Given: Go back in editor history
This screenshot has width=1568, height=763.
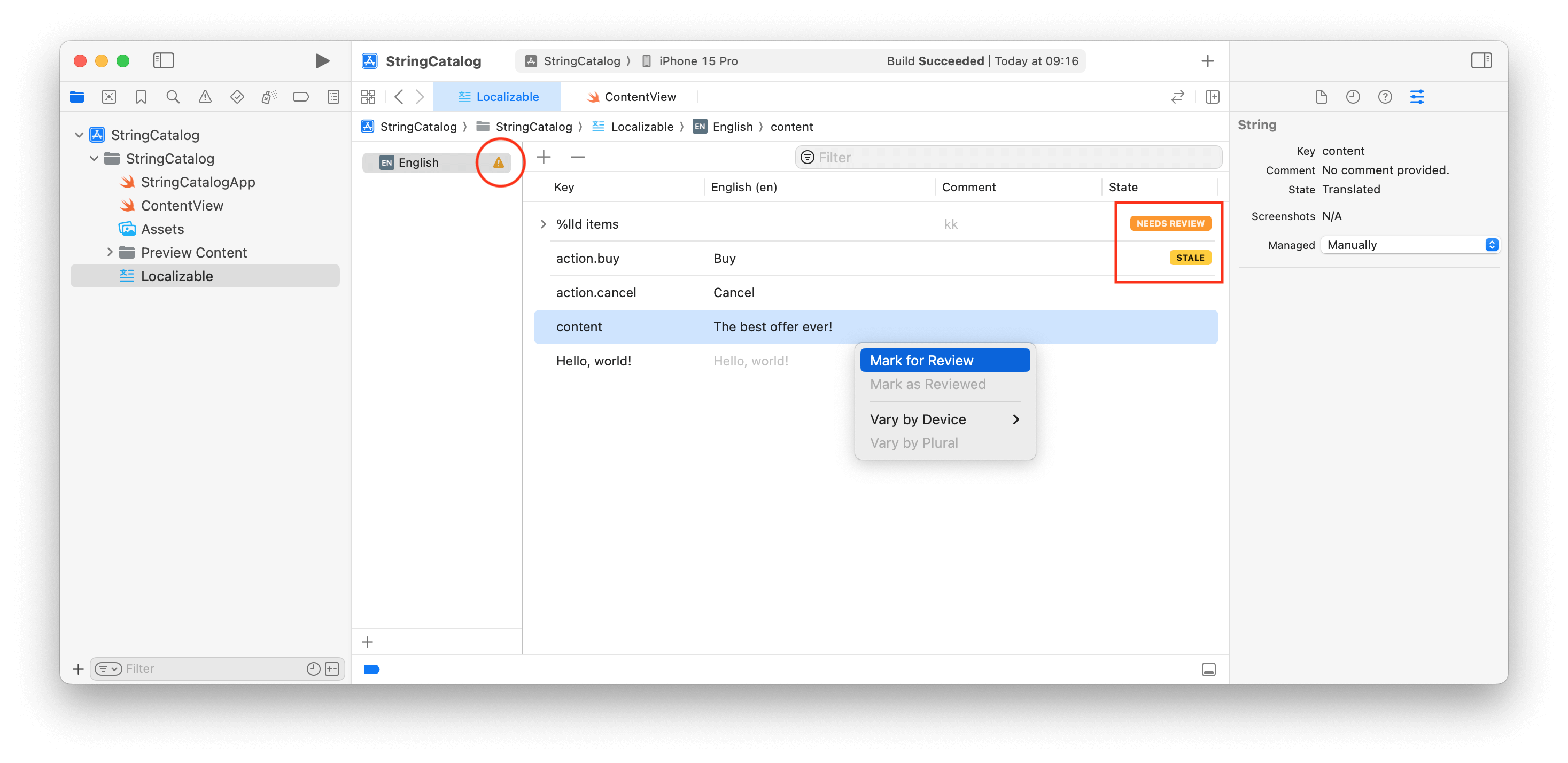Looking at the screenshot, I should [x=399, y=96].
